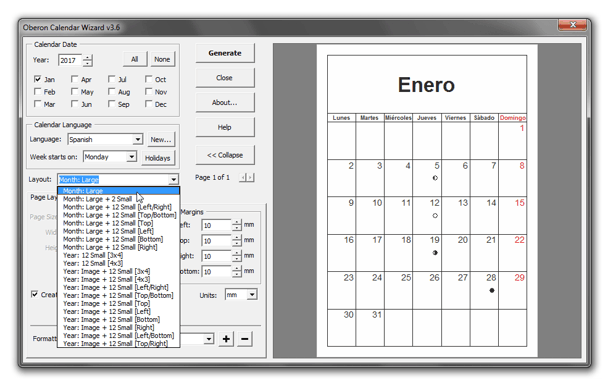Open the Week starts on dropdown
This screenshot has width=606, height=390.
[x=132, y=157]
